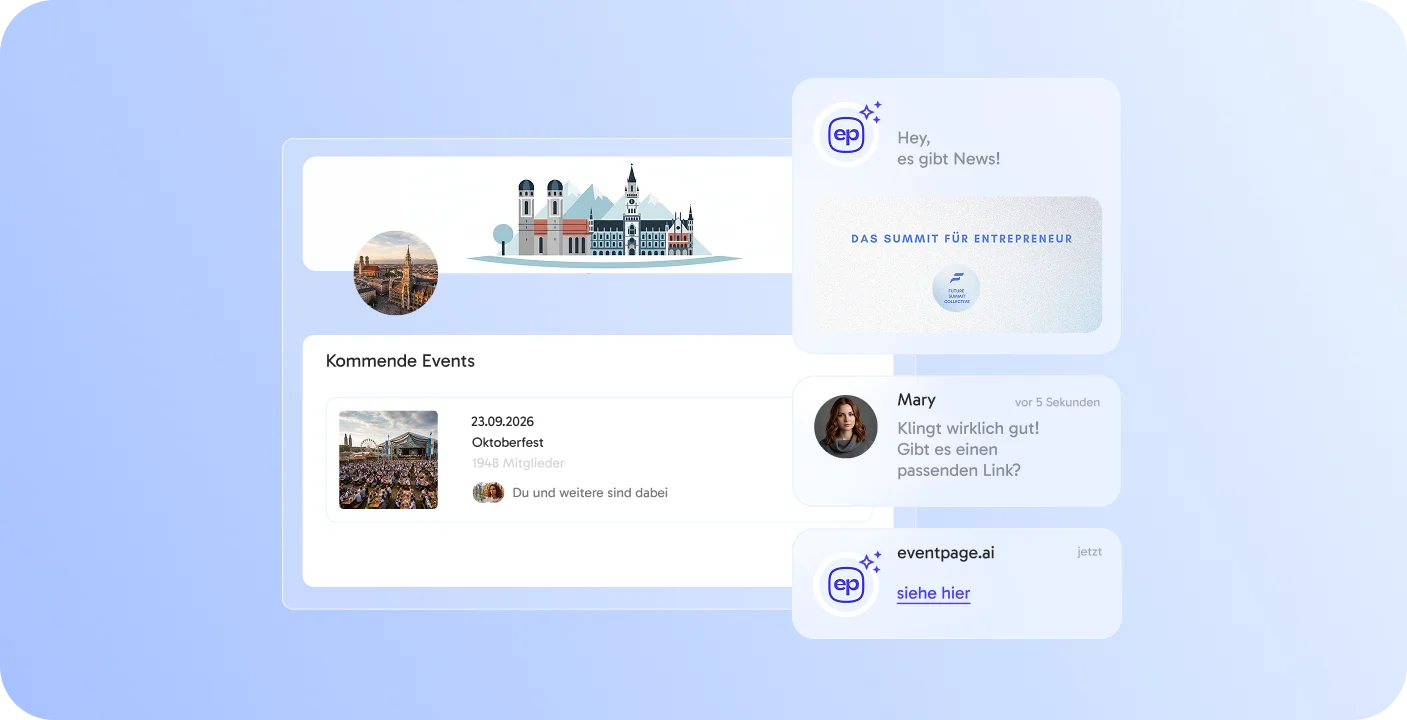The image size is (1407, 720).
Task: Toggle attendance via 'Du und weitere sind dabei'
Action: (590, 492)
